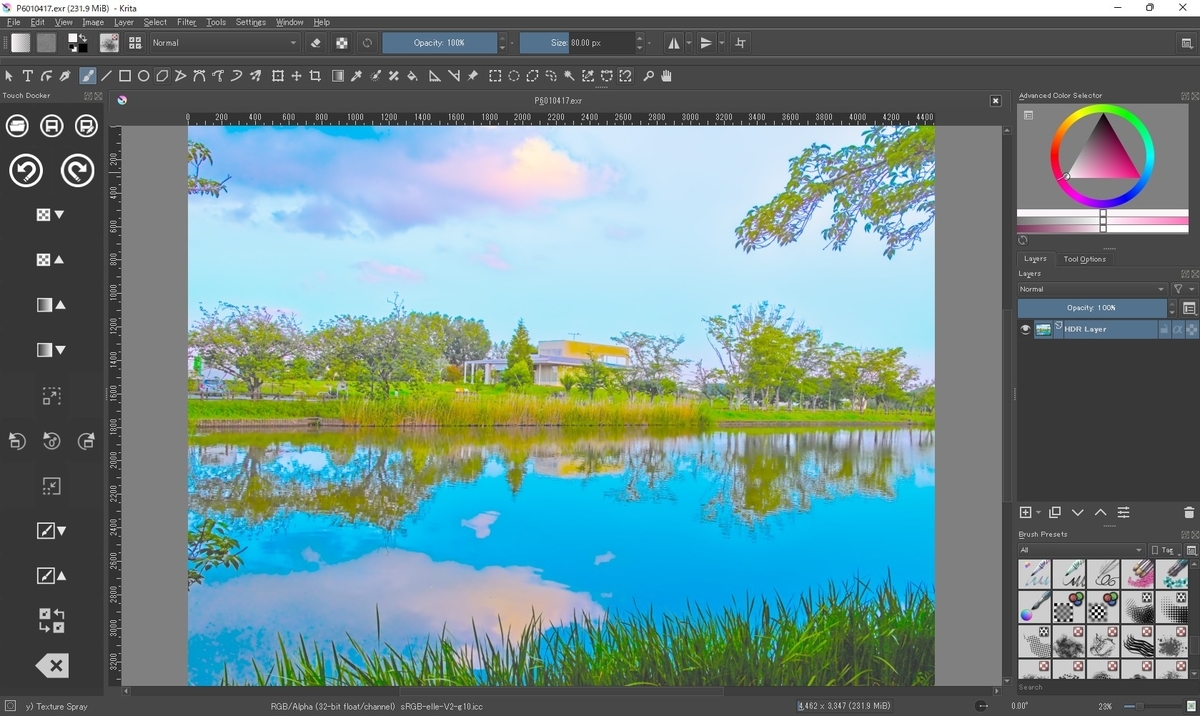Toggle horizontal mirror tool
The width and height of the screenshot is (1200, 716).
pyautogui.click(x=673, y=43)
